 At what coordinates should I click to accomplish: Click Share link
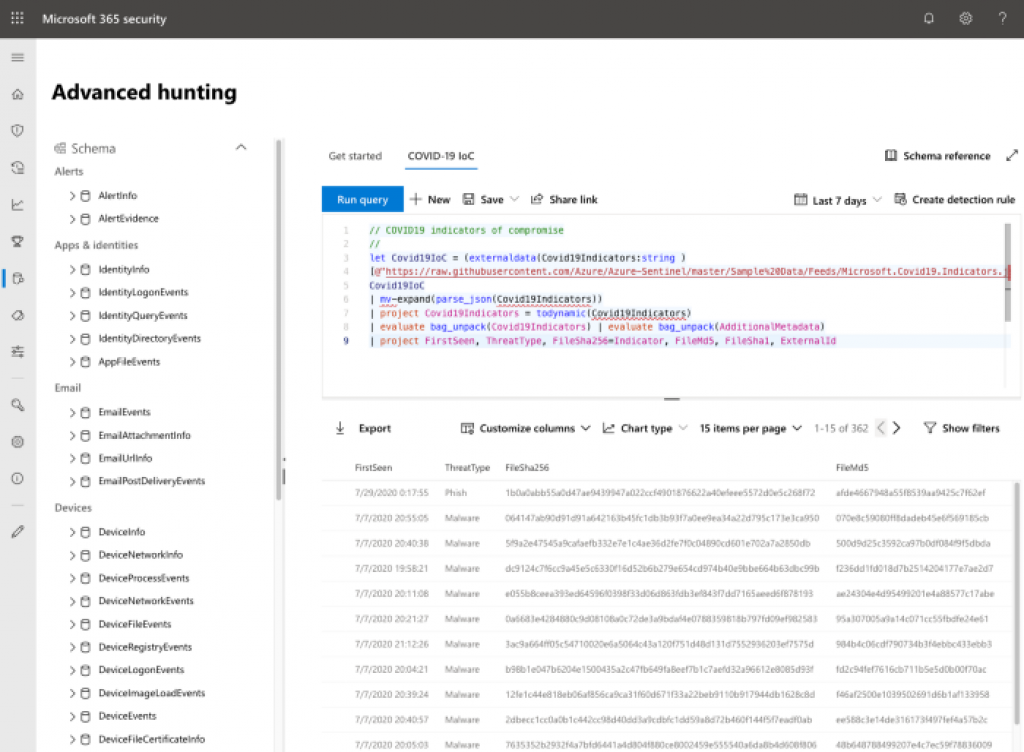tap(564, 199)
